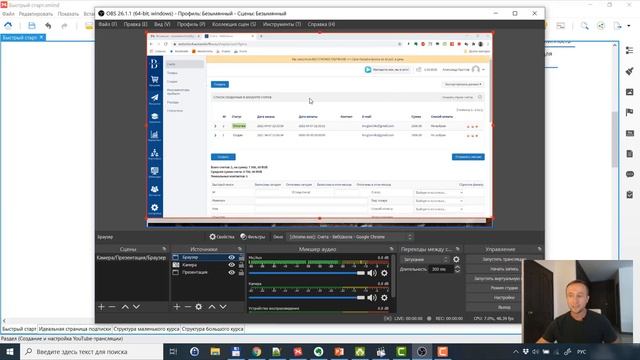The width and height of the screenshot is (640, 360).
Task: Open OBS Коллекция сцен menu
Action: click(234, 24)
